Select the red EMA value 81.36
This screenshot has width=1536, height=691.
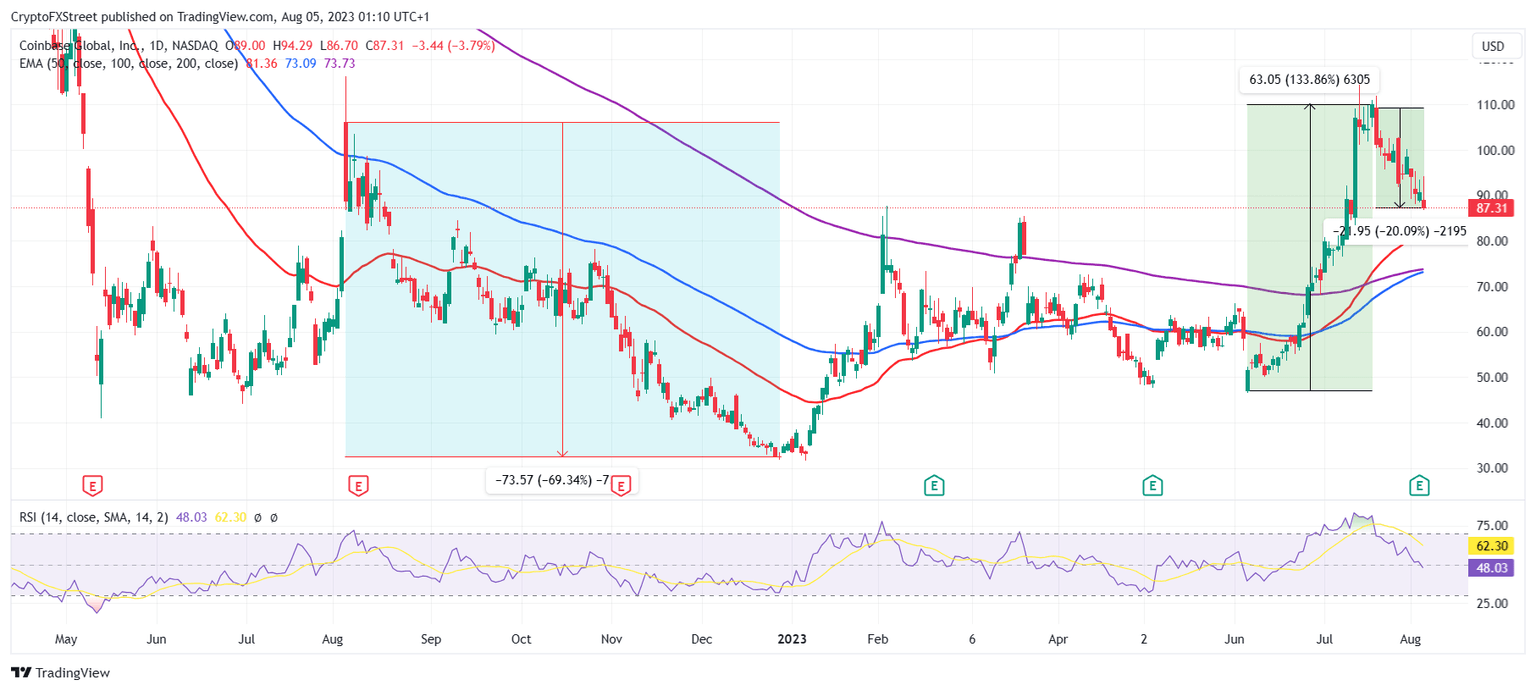262,63
